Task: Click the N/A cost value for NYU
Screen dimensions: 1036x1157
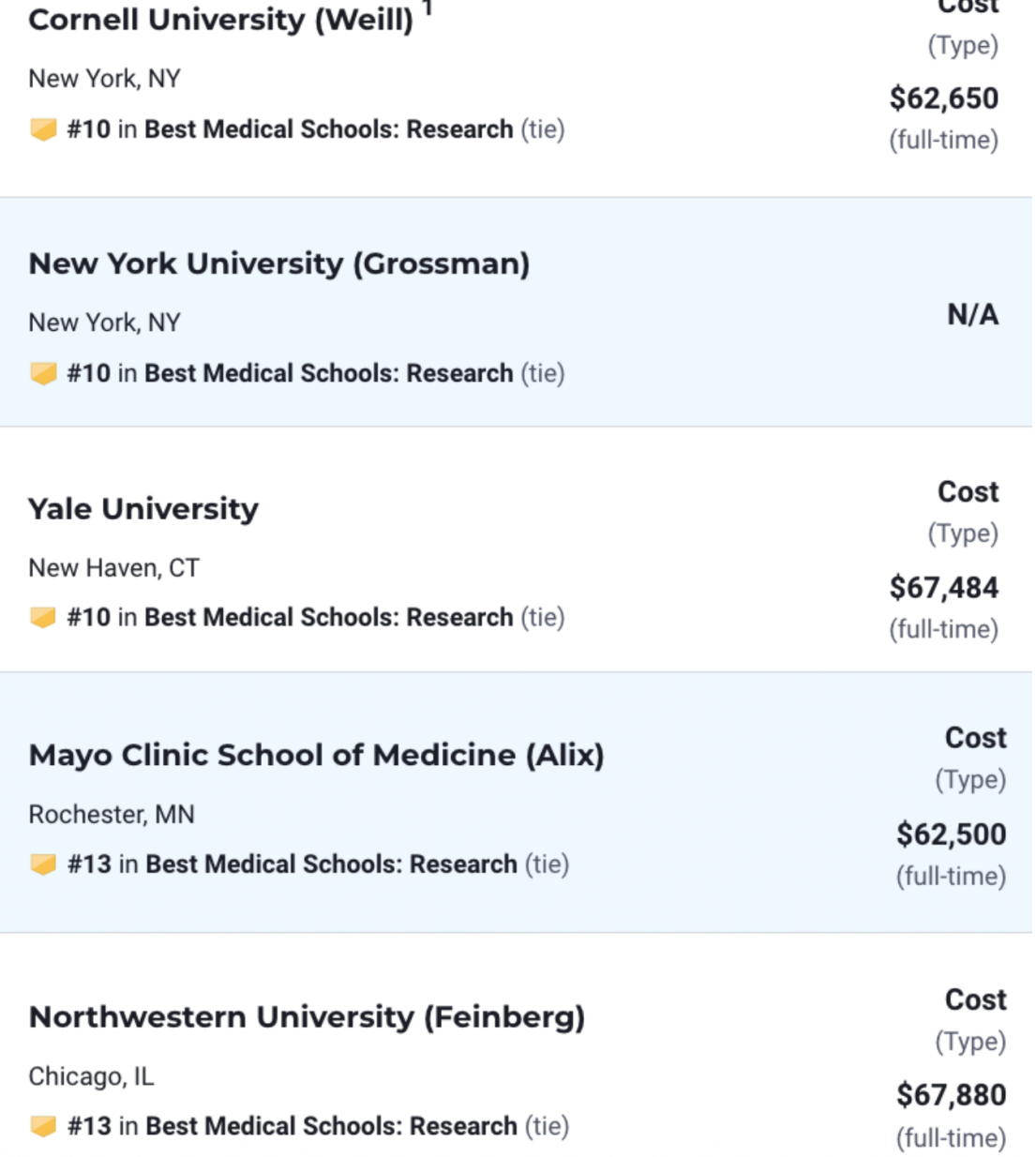Action: pos(972,315)
